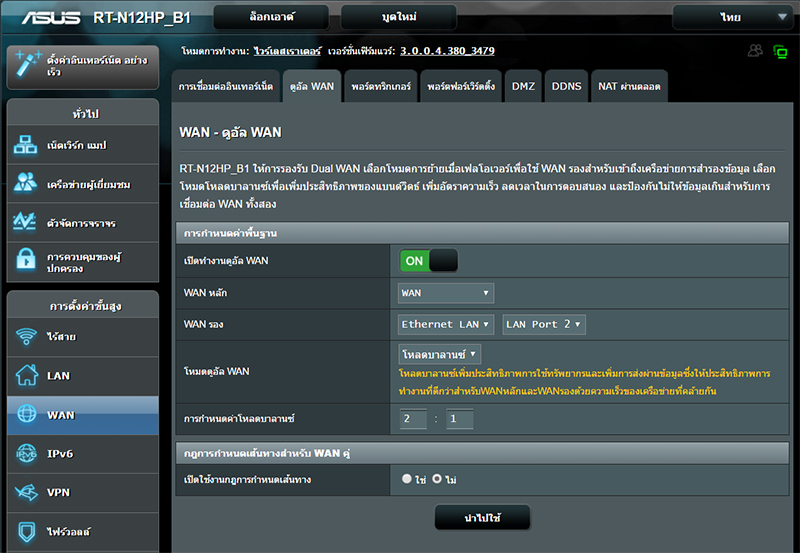Click the กฎการกำหนดเส้นทางสำหรับ WAN คู่ section header
Viewport: 800px width, 553px height.
(482, 453)
